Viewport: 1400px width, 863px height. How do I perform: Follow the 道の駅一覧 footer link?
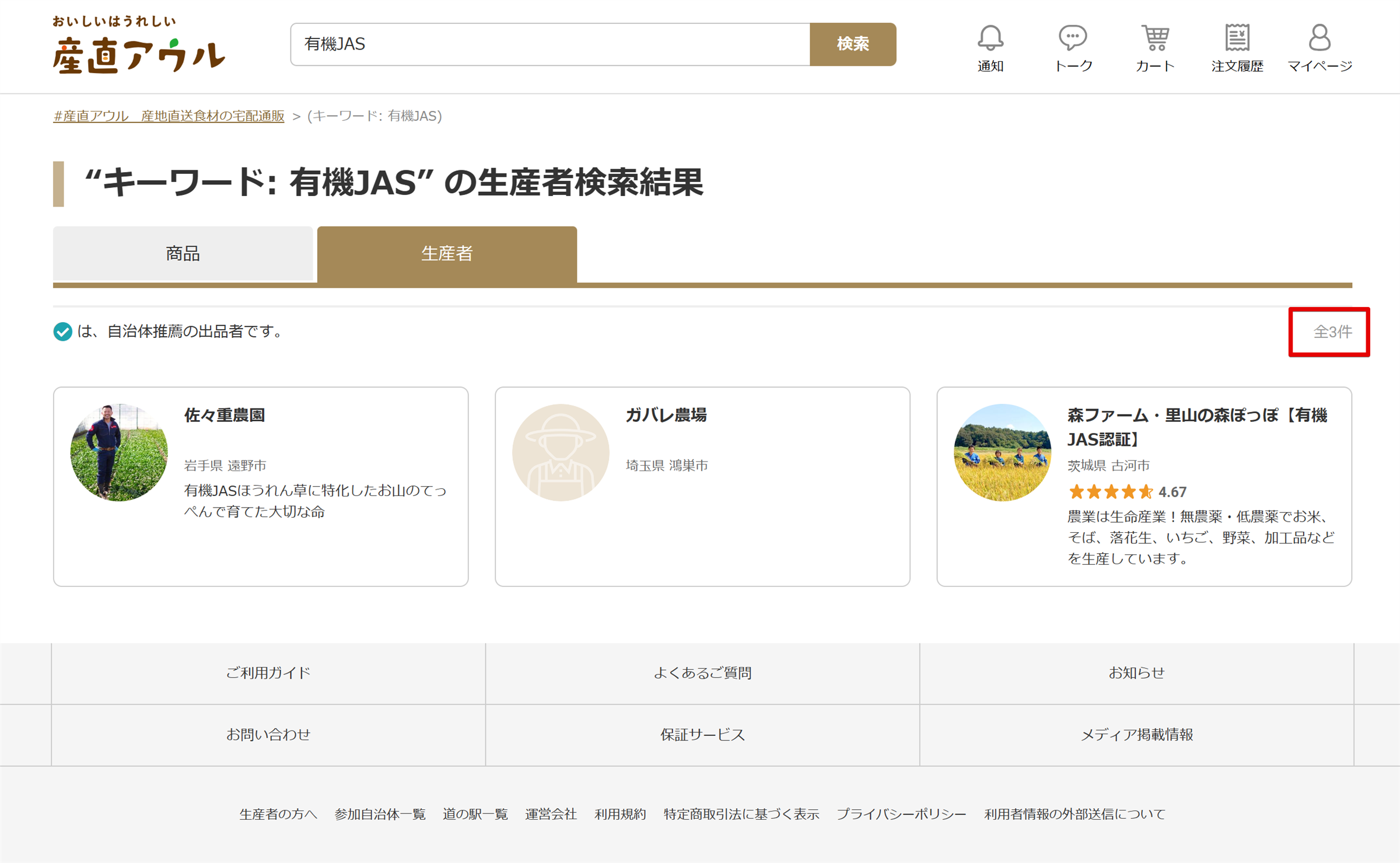pyautogui.click(x=475, y=814)
